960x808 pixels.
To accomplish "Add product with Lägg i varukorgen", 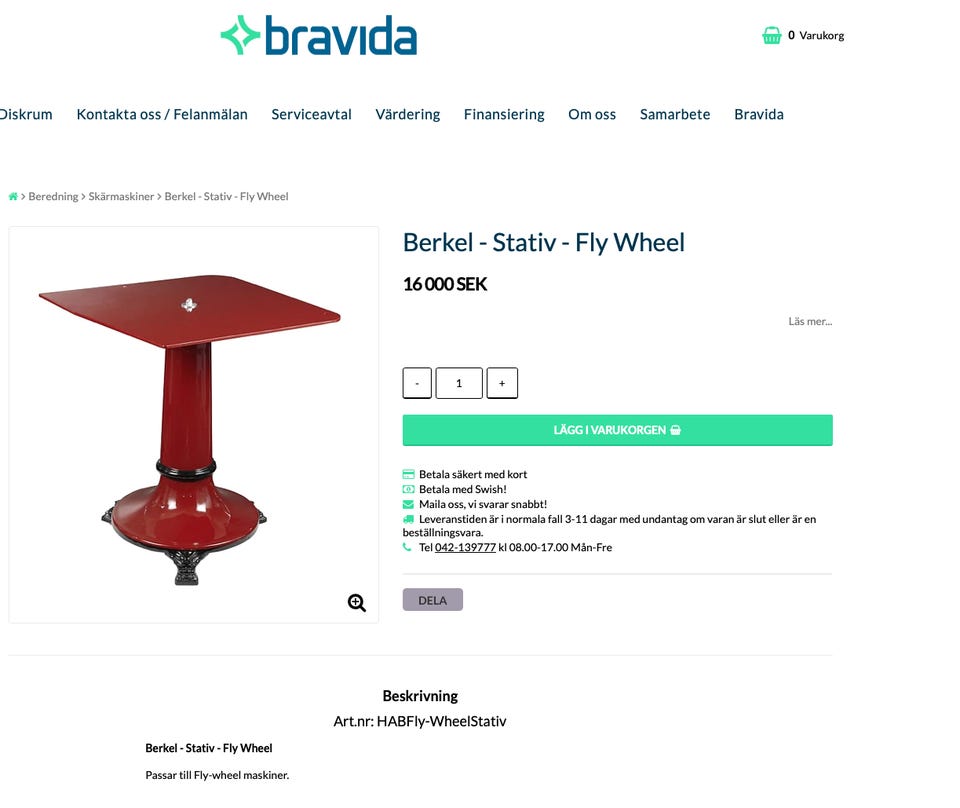I will point(617,430).
